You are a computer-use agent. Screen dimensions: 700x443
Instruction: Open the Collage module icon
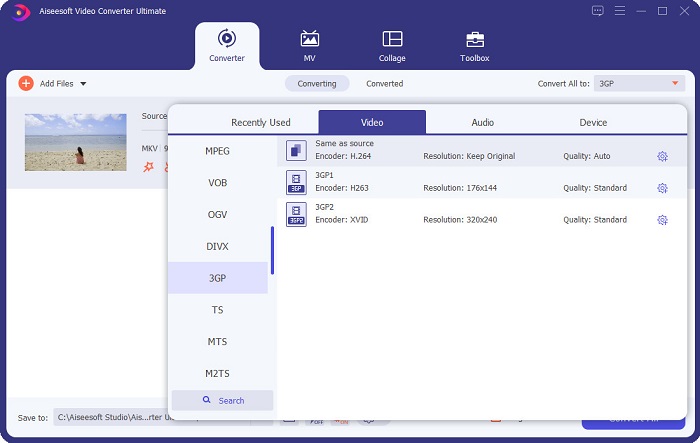(392, 39)
